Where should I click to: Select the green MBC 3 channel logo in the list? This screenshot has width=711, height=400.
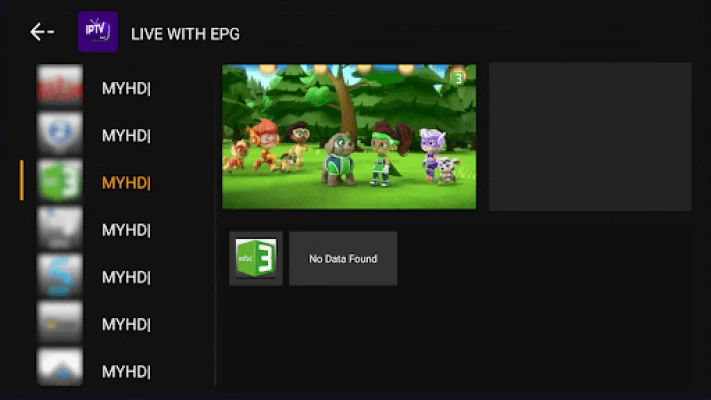tap(59, 180)
